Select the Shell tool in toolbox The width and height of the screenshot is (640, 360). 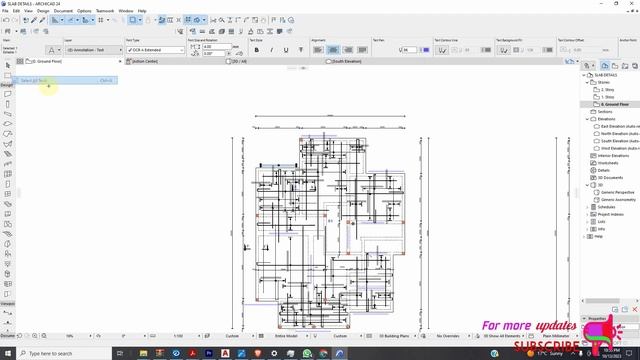pyautogui.click(x=7, y=144)
